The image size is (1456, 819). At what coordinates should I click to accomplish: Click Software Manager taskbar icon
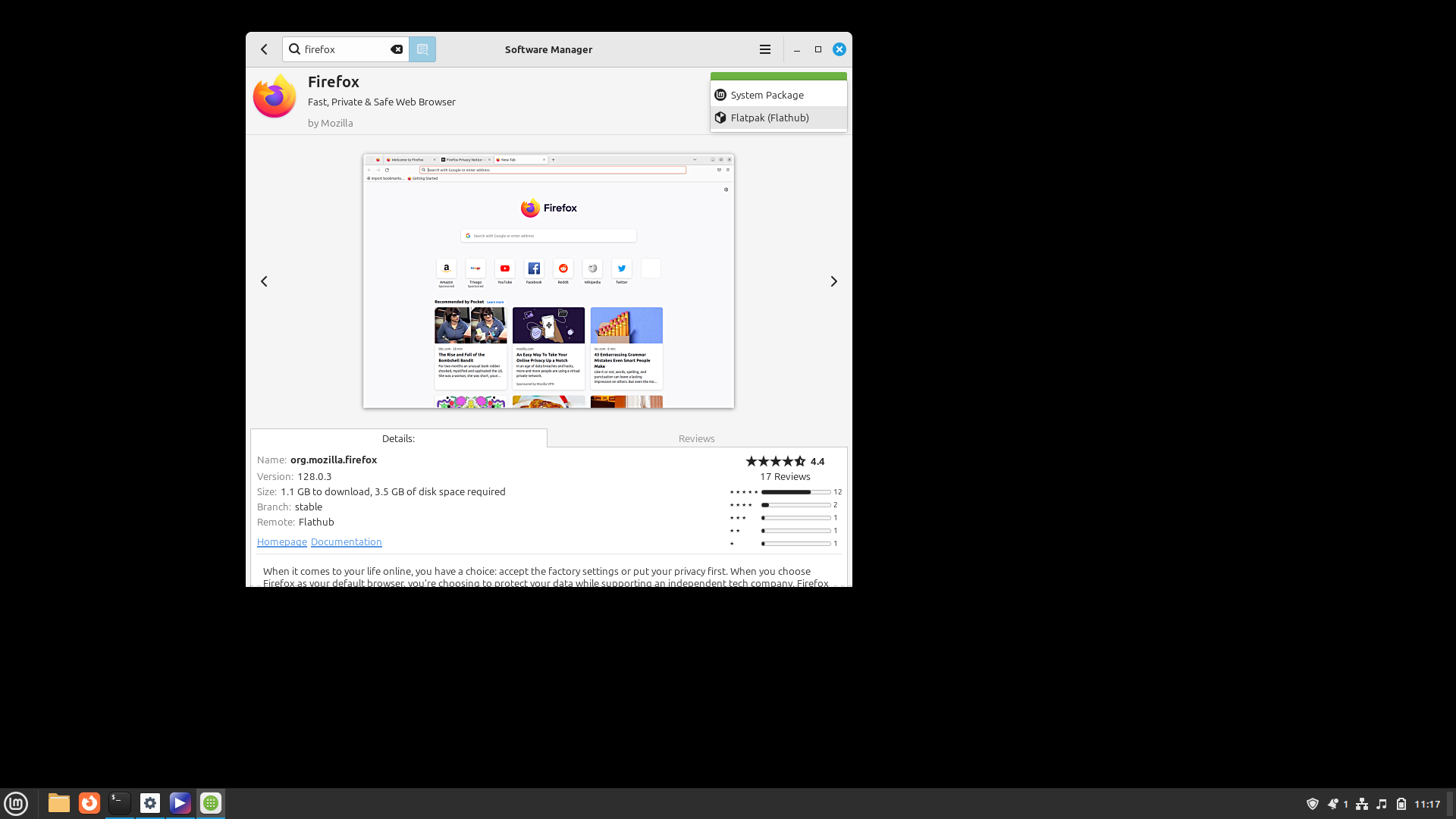[x=211, y=803]
